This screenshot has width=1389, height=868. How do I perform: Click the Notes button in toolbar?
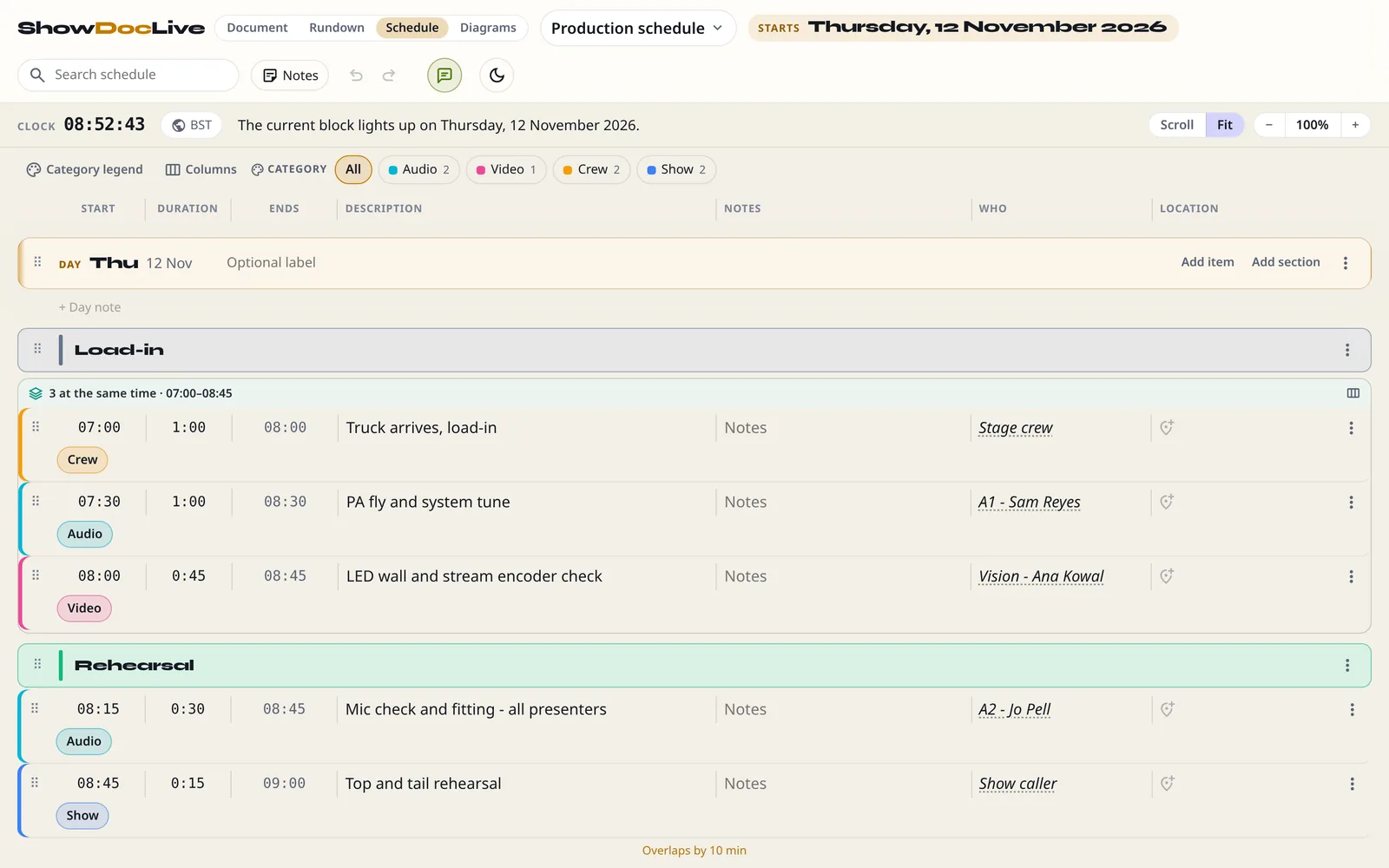[290, 76]
